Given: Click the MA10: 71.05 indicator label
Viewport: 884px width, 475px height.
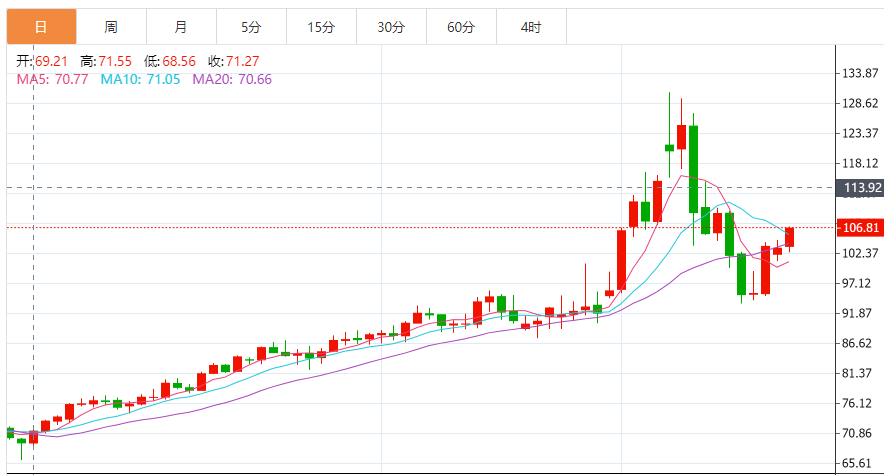Looking at the screenshot, I should pyautogui.click(x=140, y=79).
